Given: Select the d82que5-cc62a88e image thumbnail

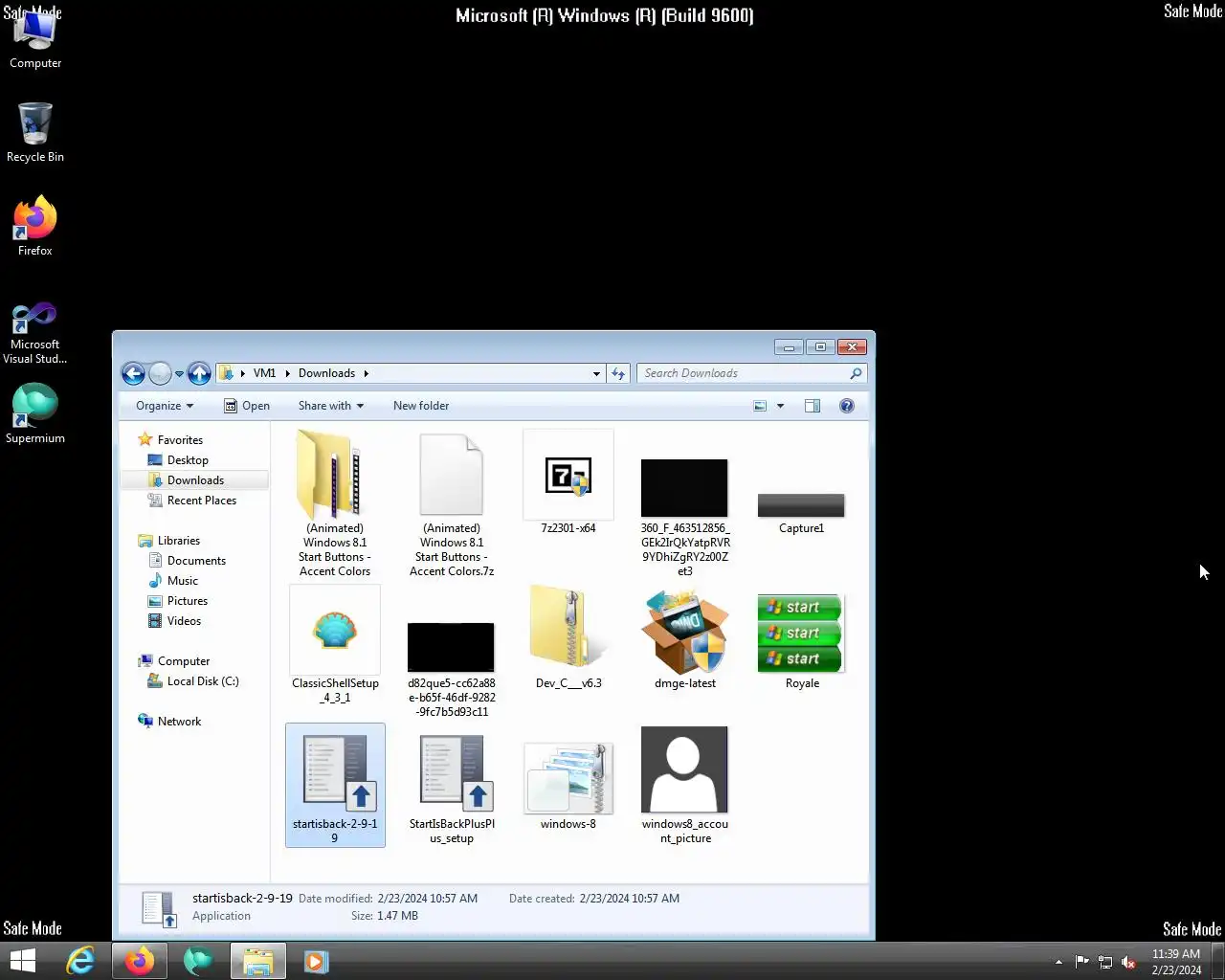Looking at the screenshot, I should point(452,670).
